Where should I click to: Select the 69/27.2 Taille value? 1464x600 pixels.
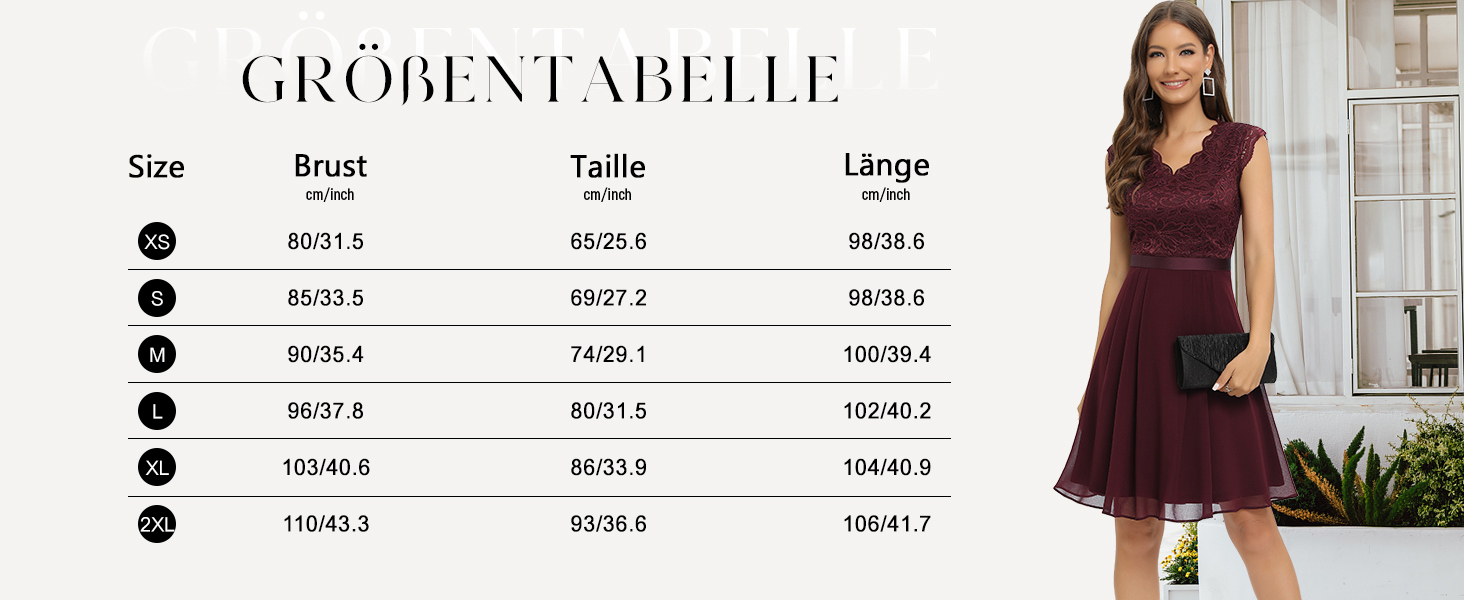point(608,298)
